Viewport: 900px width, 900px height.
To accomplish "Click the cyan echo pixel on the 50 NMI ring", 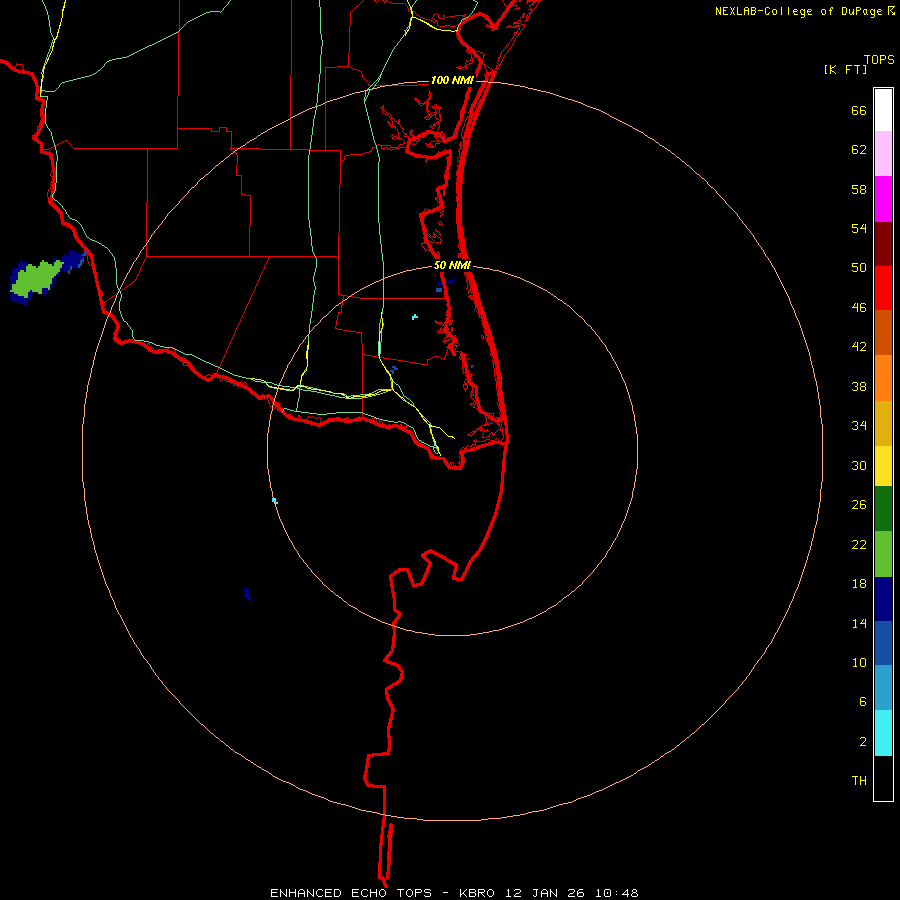I will pos(274,501).
